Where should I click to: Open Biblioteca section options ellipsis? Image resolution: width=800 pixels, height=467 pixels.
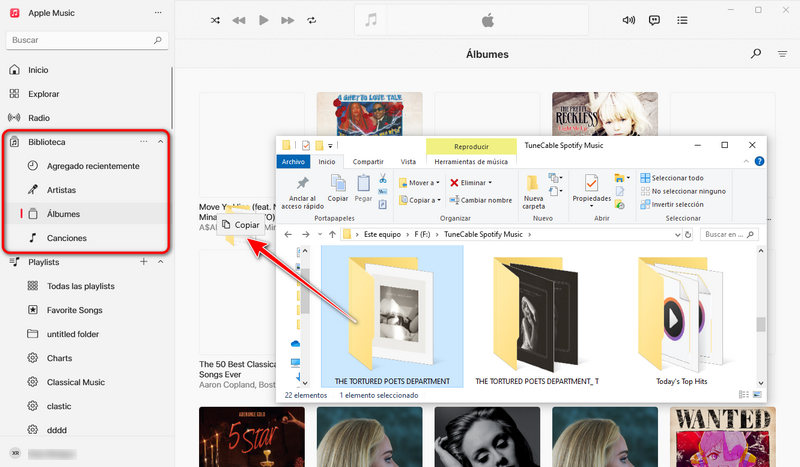[144, 142]
